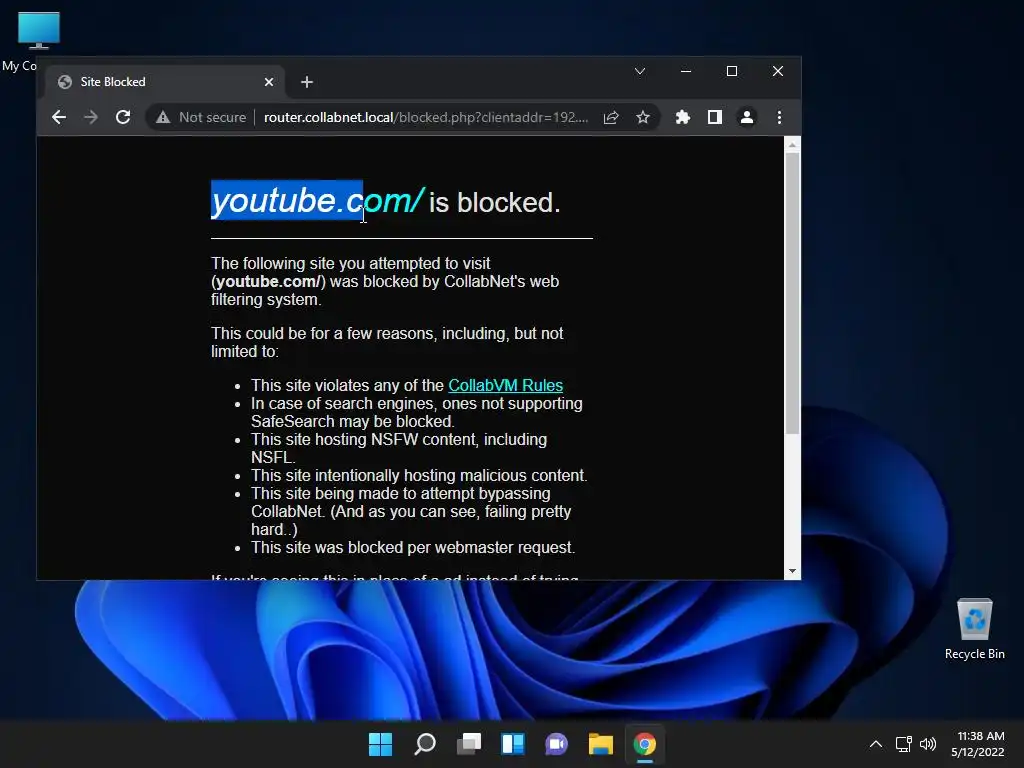Click the 'youtube.com/' heading text
Viewport: 1024px width, 768px height.
click(x=317, y=200)
